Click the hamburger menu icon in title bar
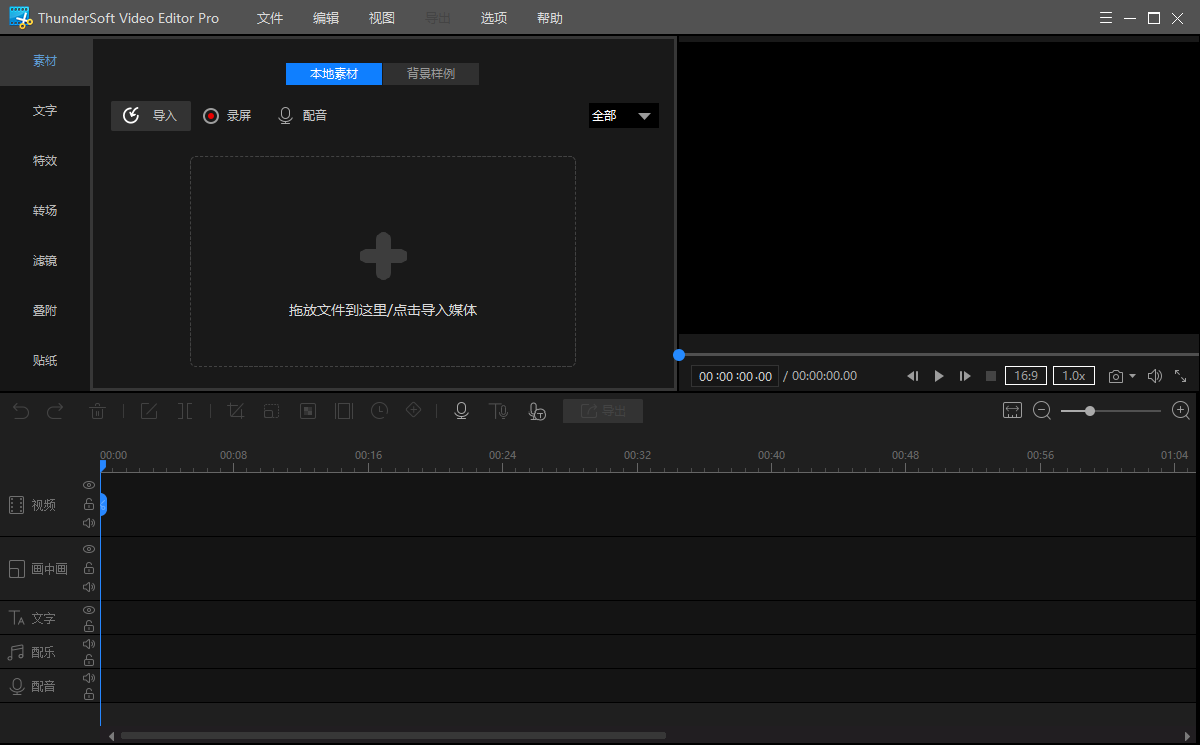This screenshot has height=745, width=1200. coord(1105,18)
